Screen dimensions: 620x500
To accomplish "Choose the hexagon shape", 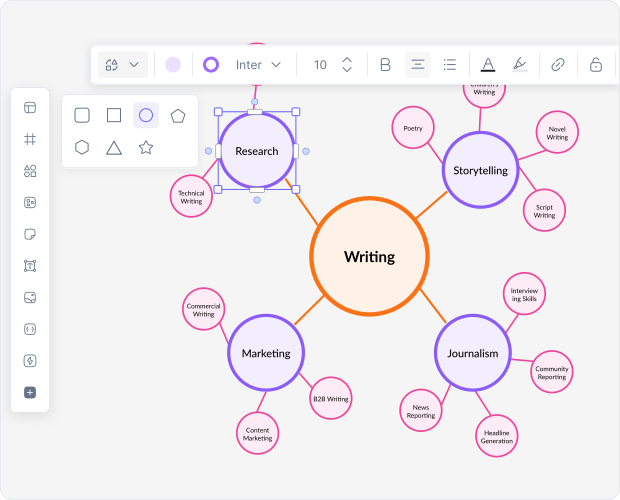I will (82, 147).
